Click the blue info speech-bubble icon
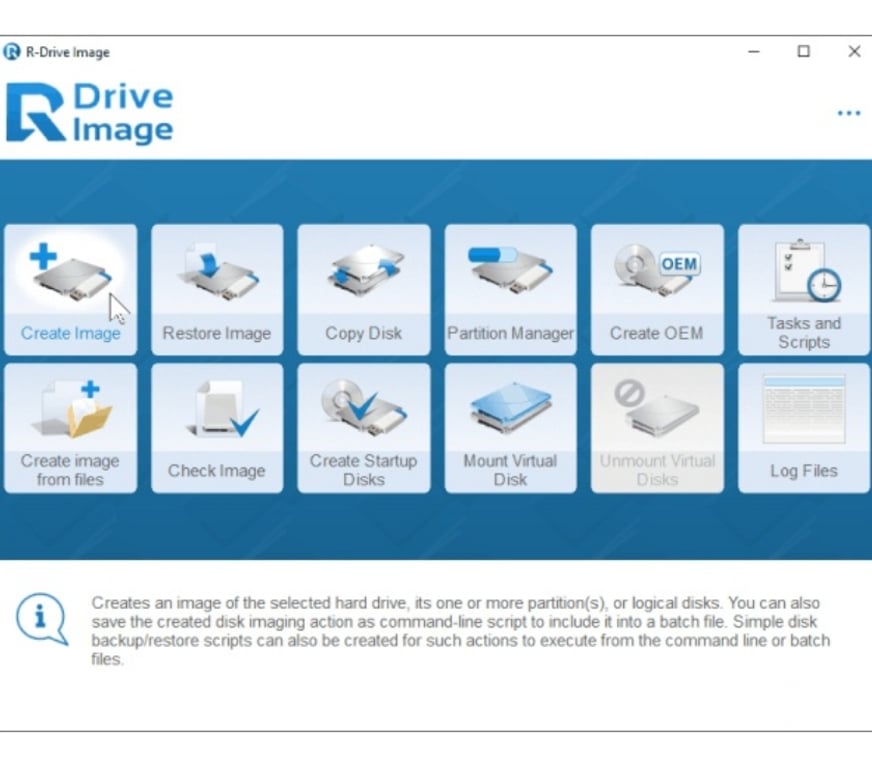Image resolution: width=872 pixels, height=768 pixels. click(42, 620)
